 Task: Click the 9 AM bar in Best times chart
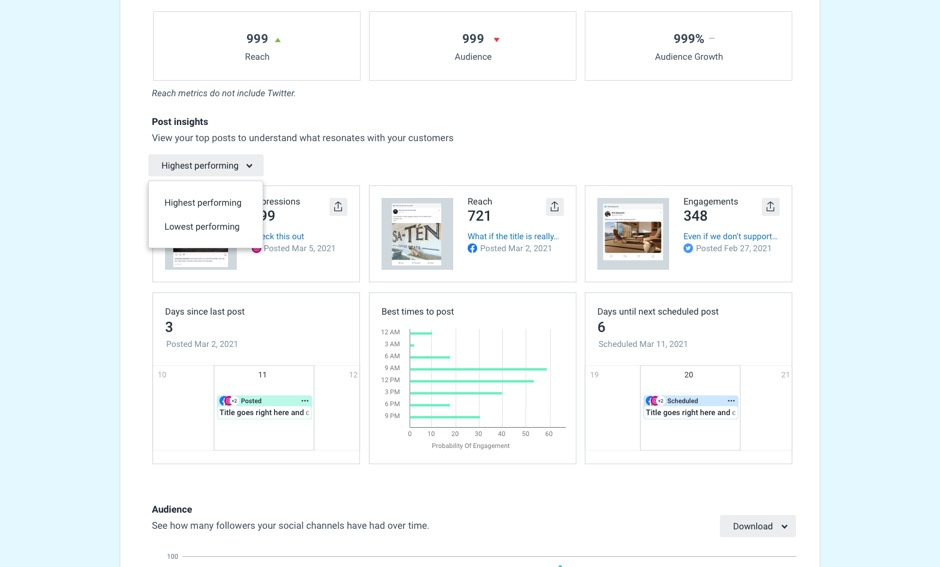(478, 369)
